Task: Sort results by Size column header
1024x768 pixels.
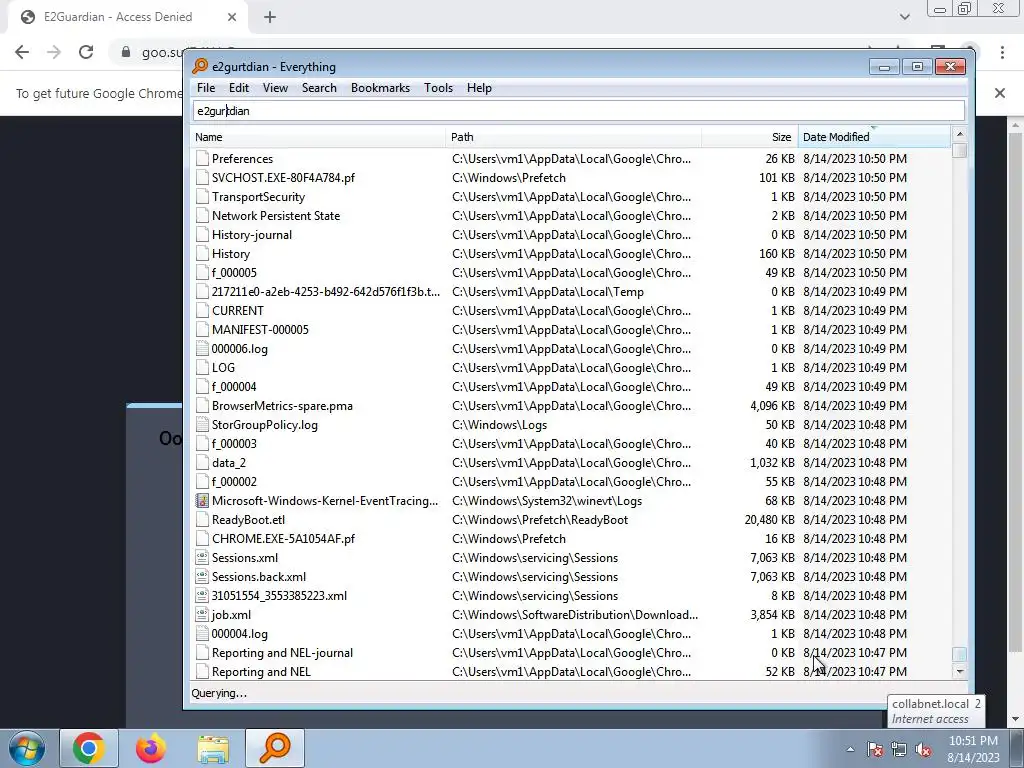Action: pos(750,137)
